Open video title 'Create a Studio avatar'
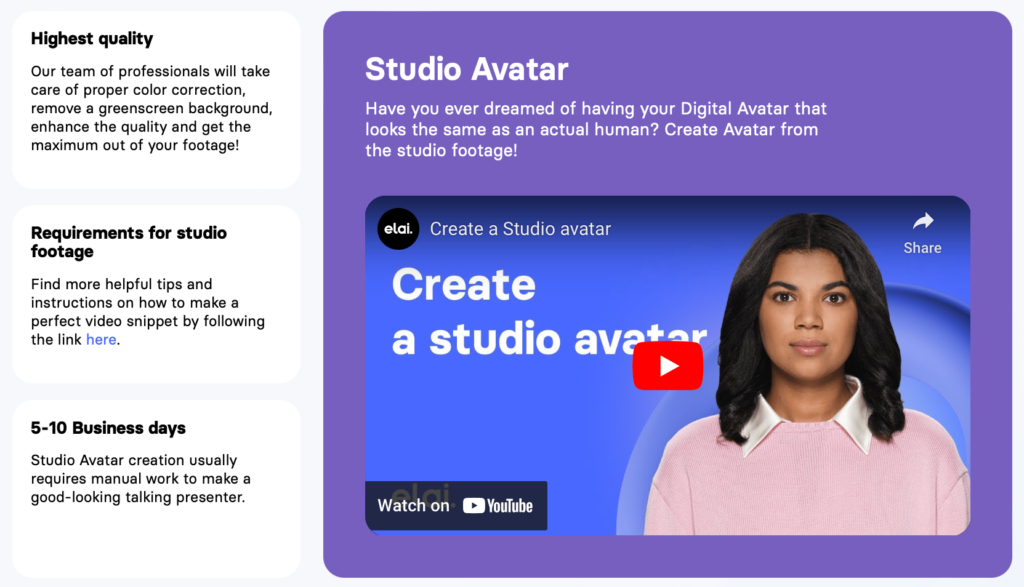 [520, 229]
